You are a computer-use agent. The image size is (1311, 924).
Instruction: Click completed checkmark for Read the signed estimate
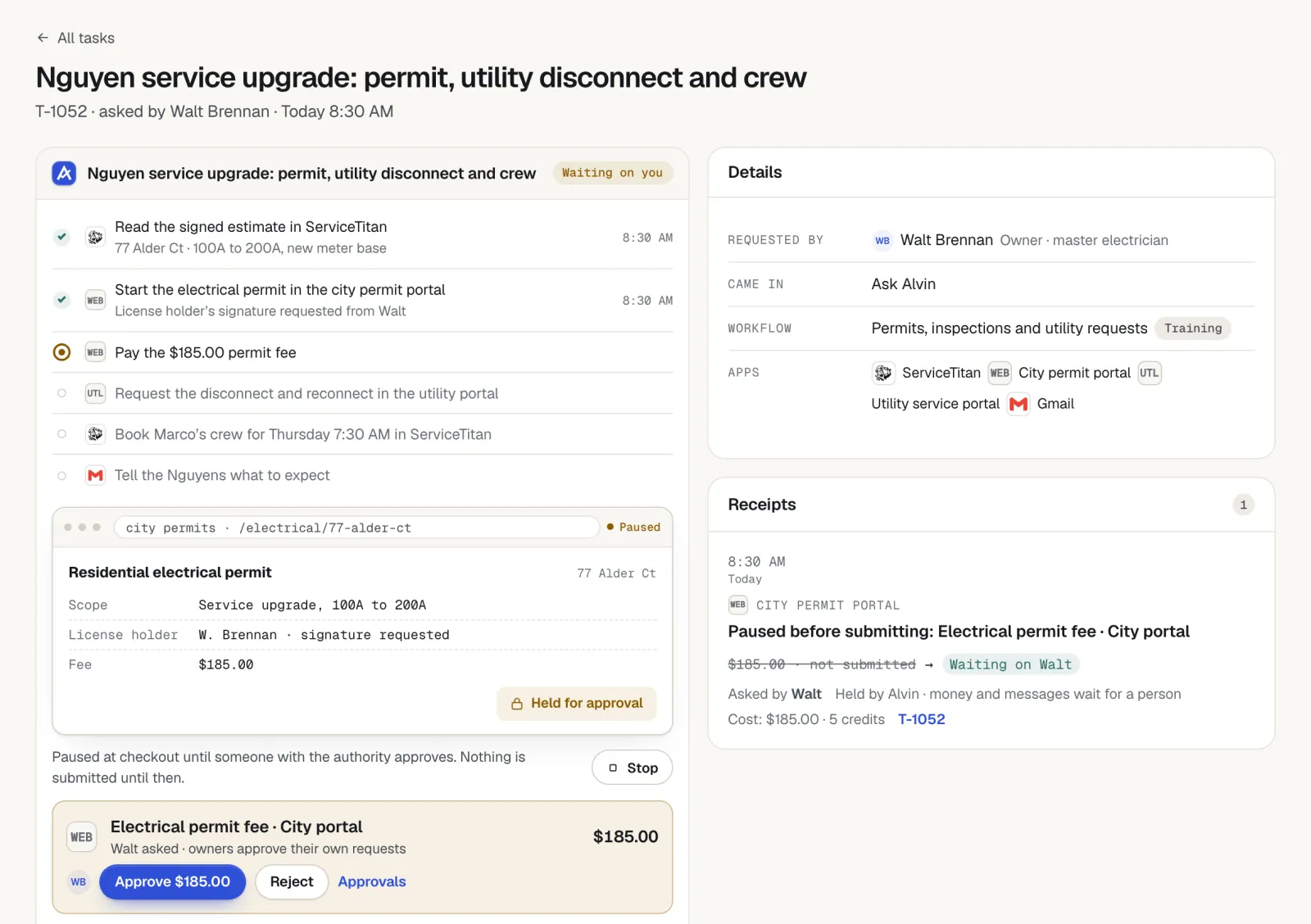61,237
